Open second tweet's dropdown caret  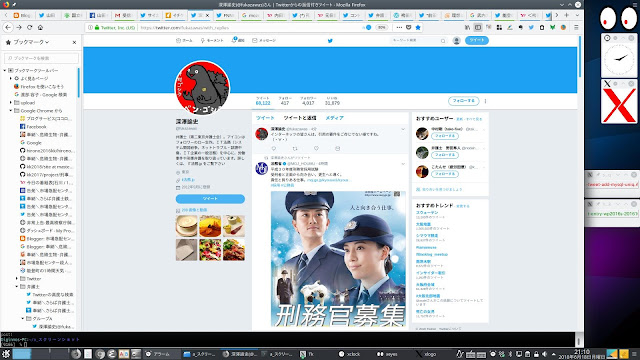point(403,164)
